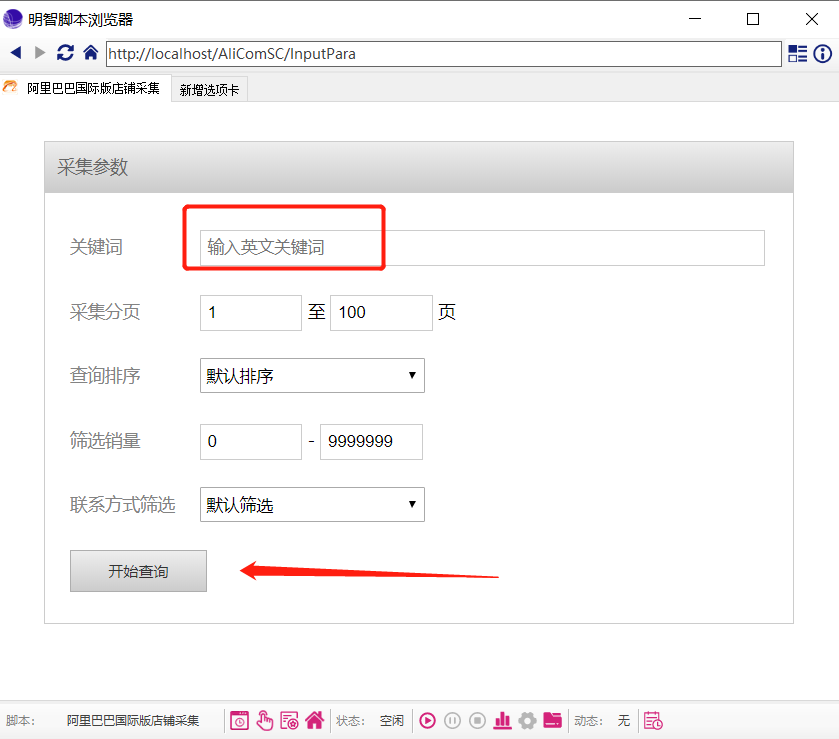The width and height of the screenshot is (839, 739).
Task: Click the 联系方式筛选 label
Action: pyautogui.click(x=123, y=505)
